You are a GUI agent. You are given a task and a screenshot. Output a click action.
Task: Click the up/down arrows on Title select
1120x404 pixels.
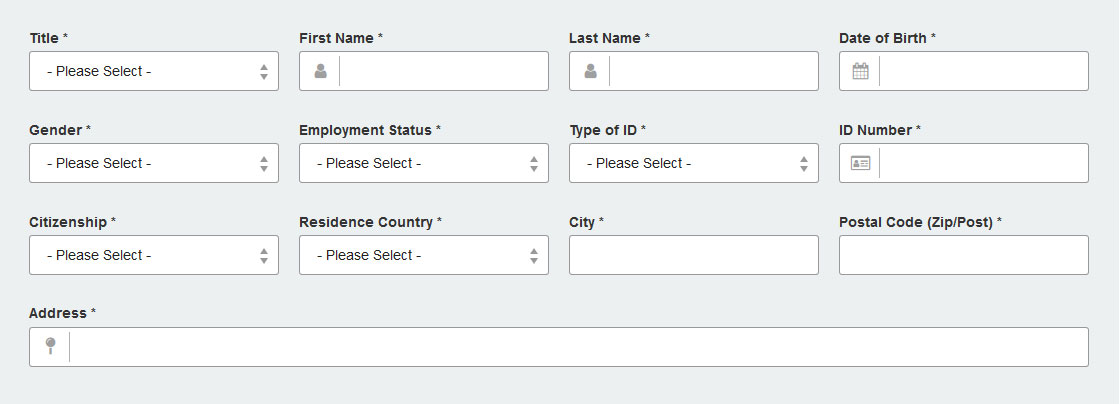(x=264, y=71)
